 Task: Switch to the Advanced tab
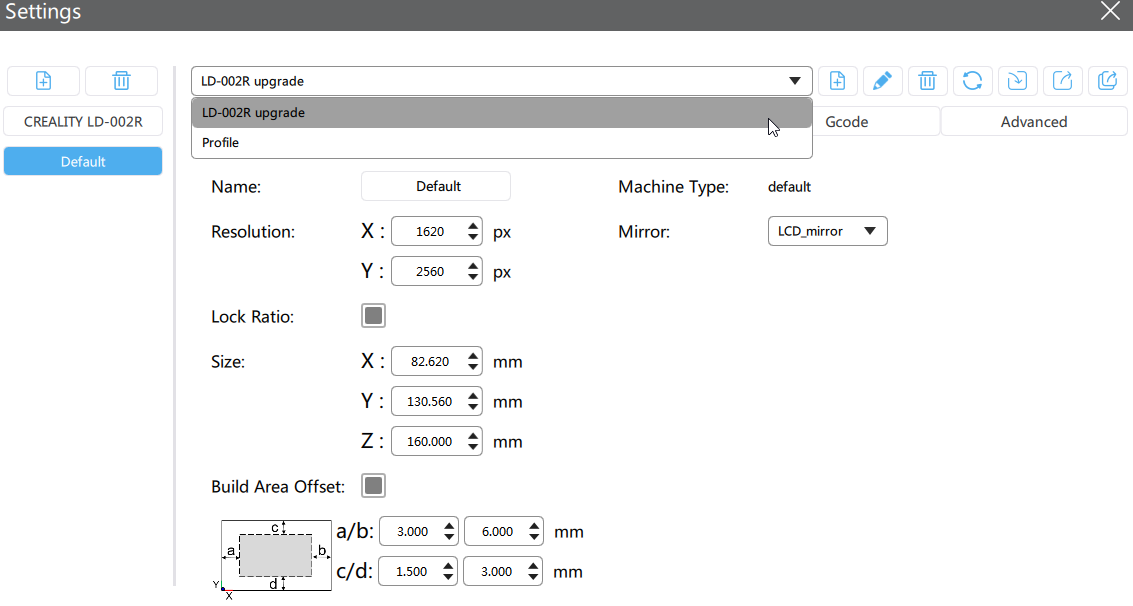coord(1033,122)
